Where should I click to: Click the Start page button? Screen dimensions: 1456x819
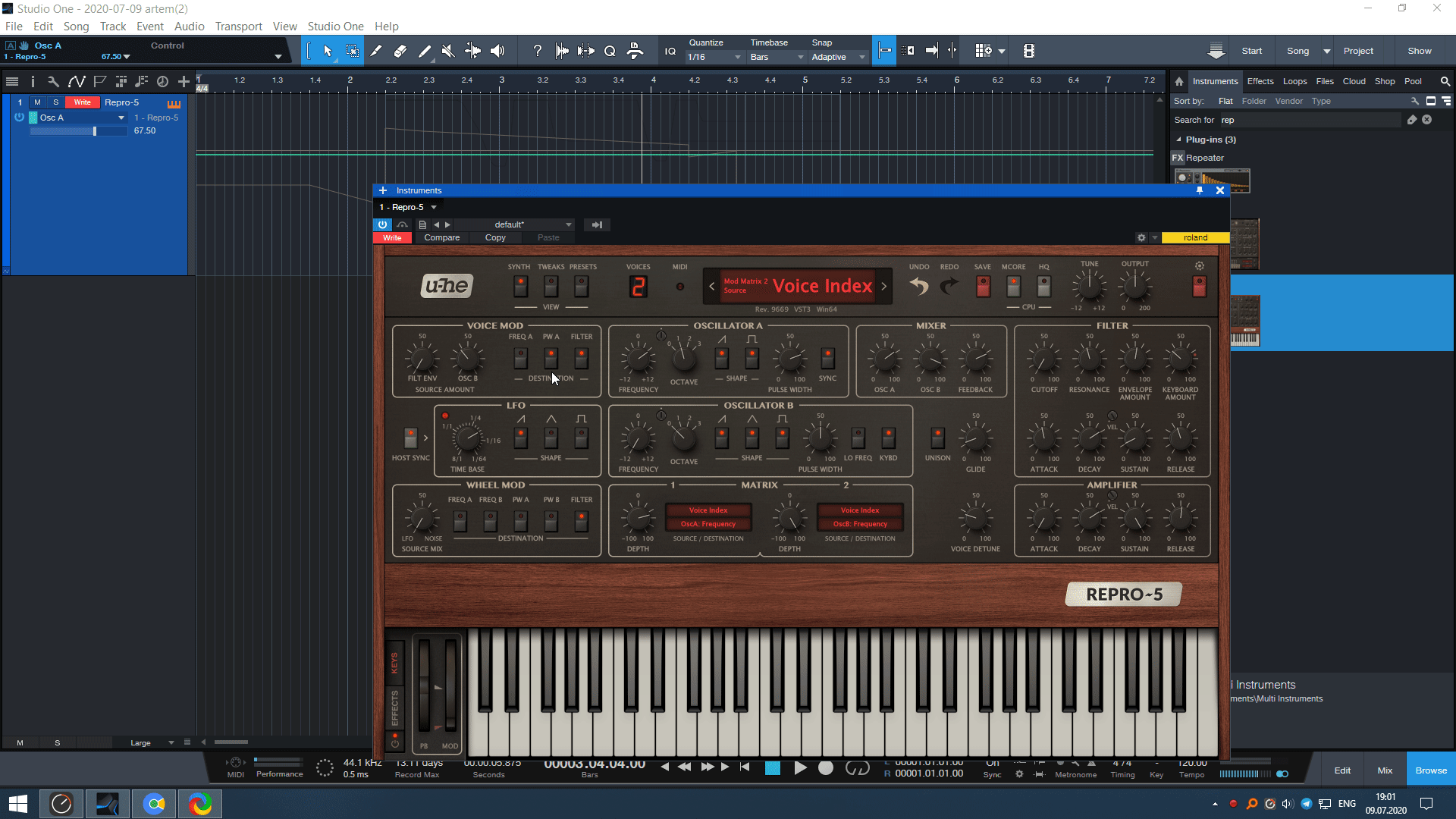(x=1251, y=51)
